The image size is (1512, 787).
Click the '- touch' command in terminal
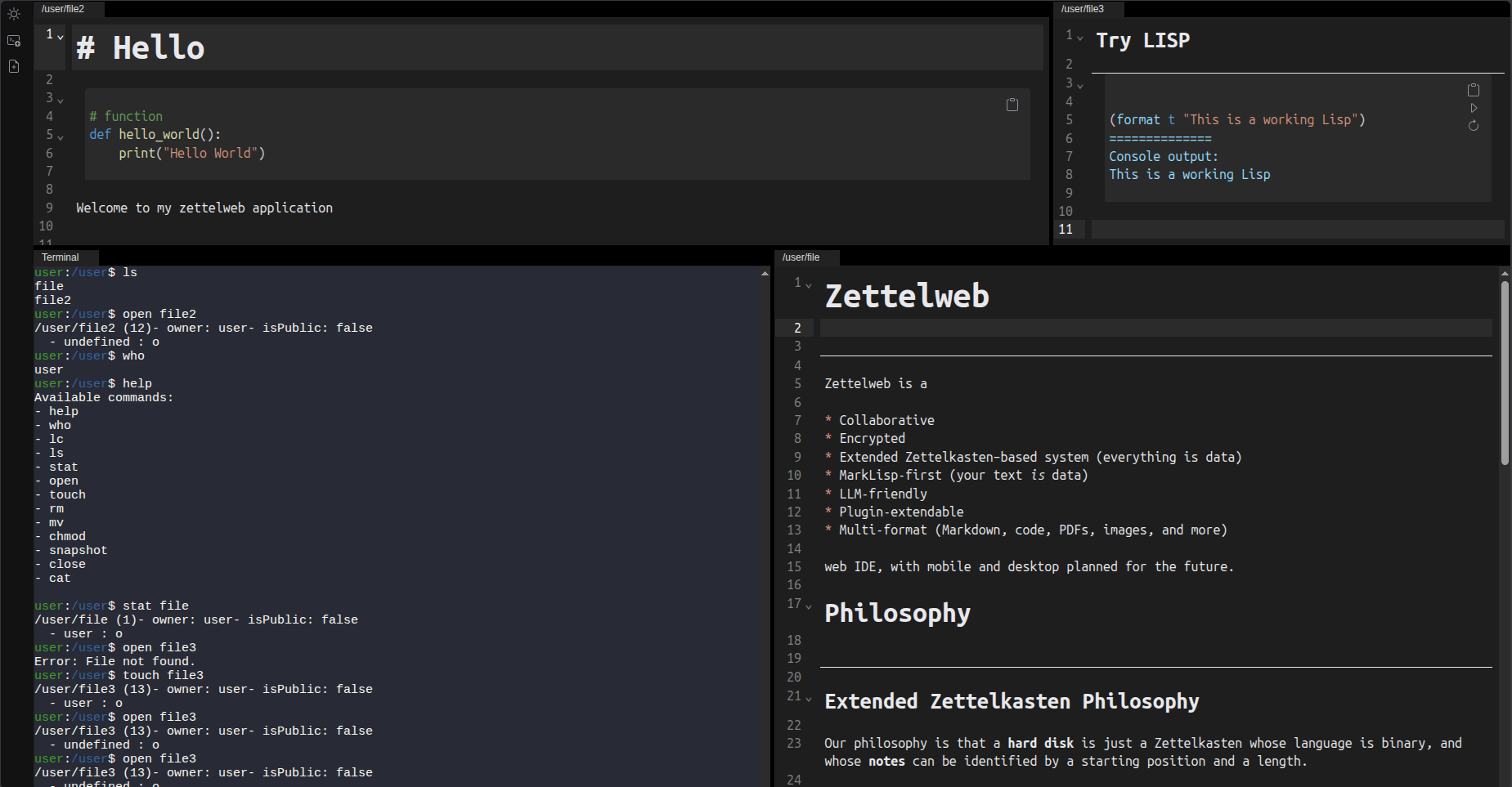point(60,495)
